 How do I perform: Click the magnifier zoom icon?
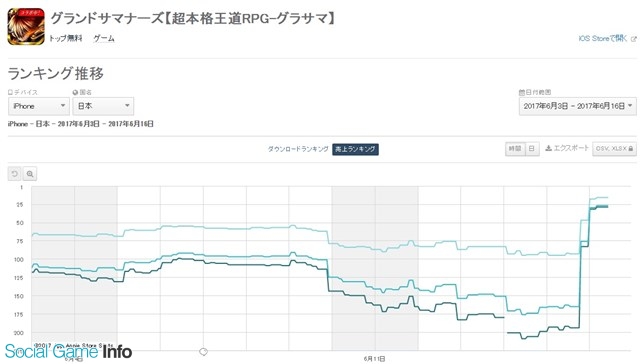pyautogui.click(x=30, y=174)
